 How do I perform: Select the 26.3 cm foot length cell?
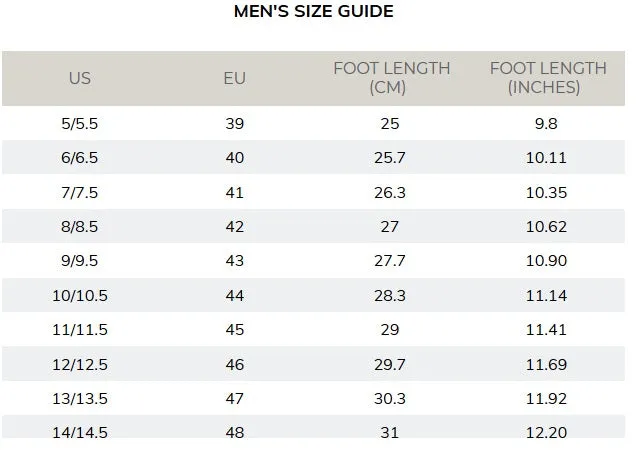click(x=390, y=192)
